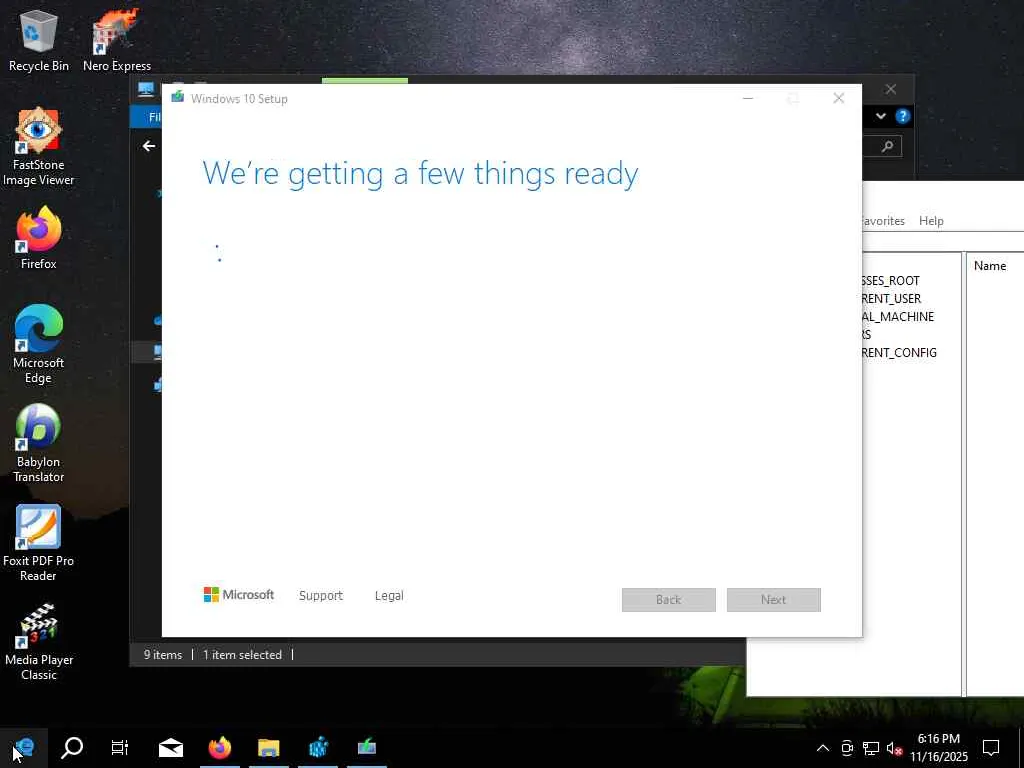
Task: Open the Legal link in Setup
Action: coord(389,596)
